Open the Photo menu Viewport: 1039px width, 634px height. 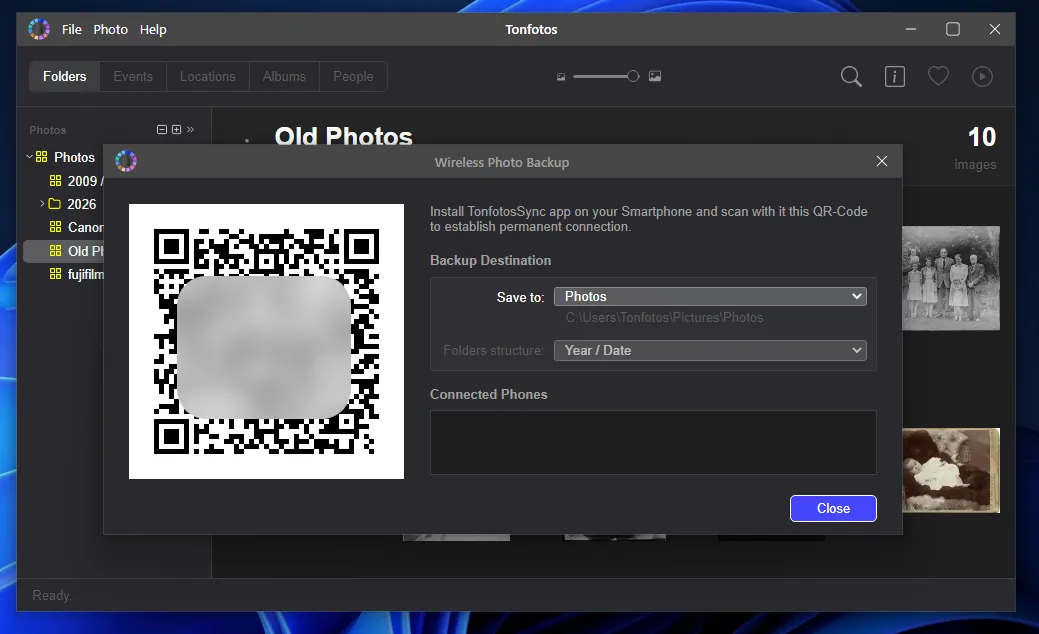click(x=110, y=29)
